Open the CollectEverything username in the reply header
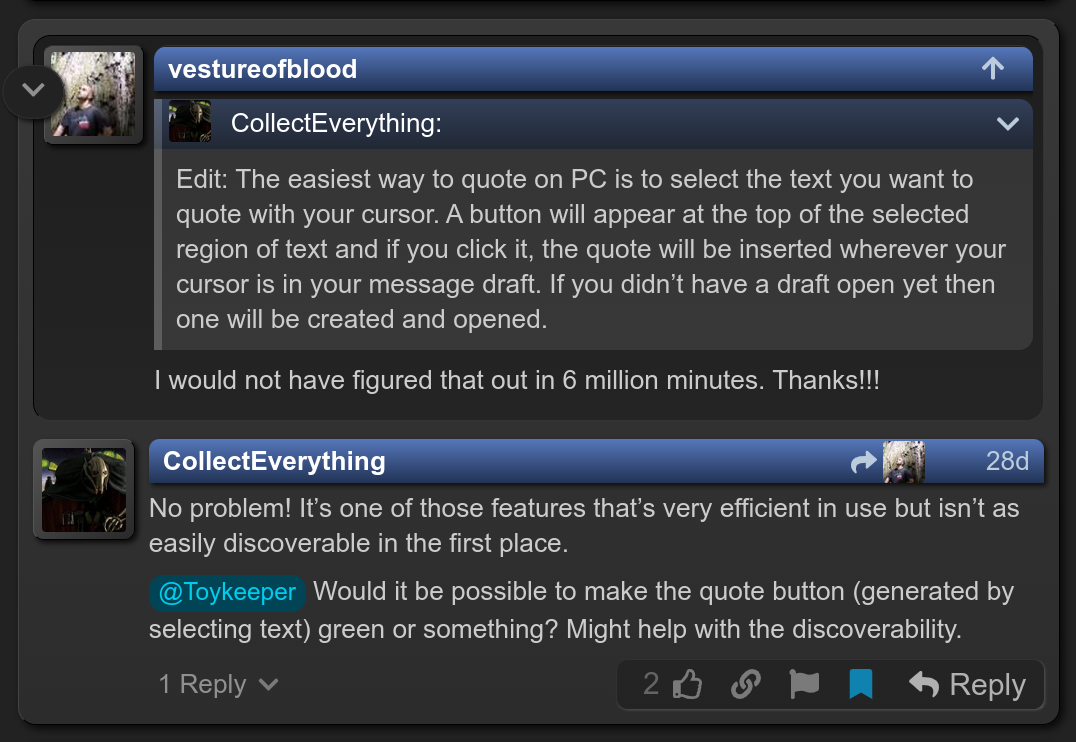Viewport: 1076px width, 742px height. click(x=274, y=461)
